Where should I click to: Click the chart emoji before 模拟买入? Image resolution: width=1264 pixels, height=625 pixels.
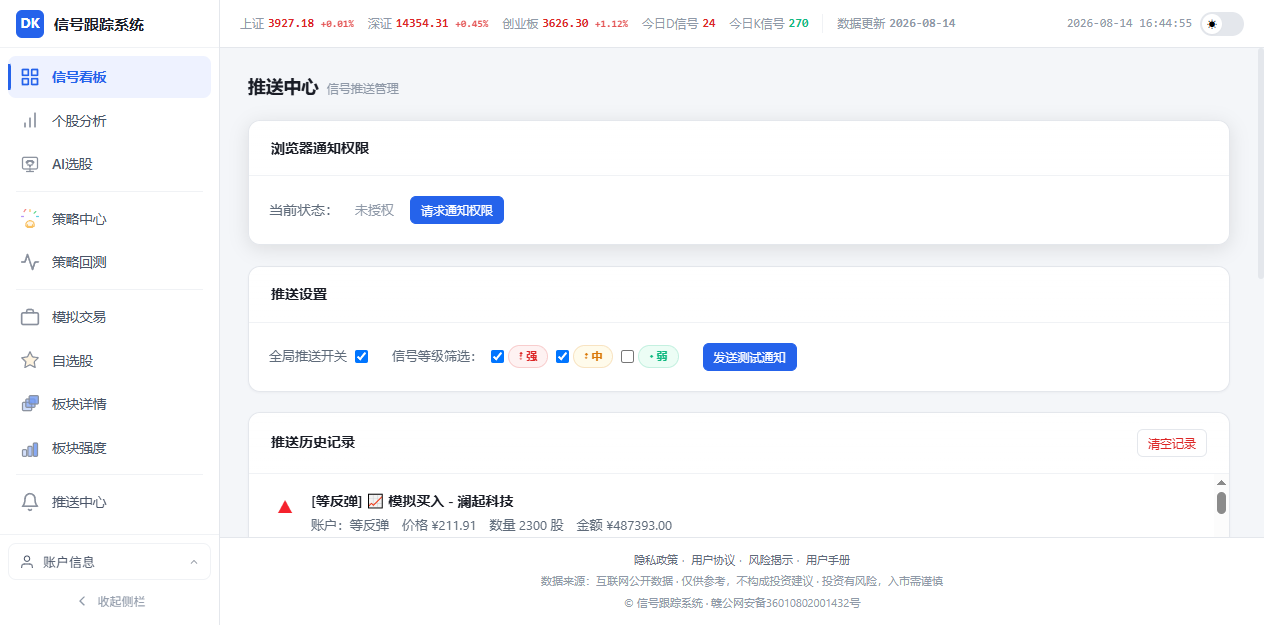(x=376, y=501)
